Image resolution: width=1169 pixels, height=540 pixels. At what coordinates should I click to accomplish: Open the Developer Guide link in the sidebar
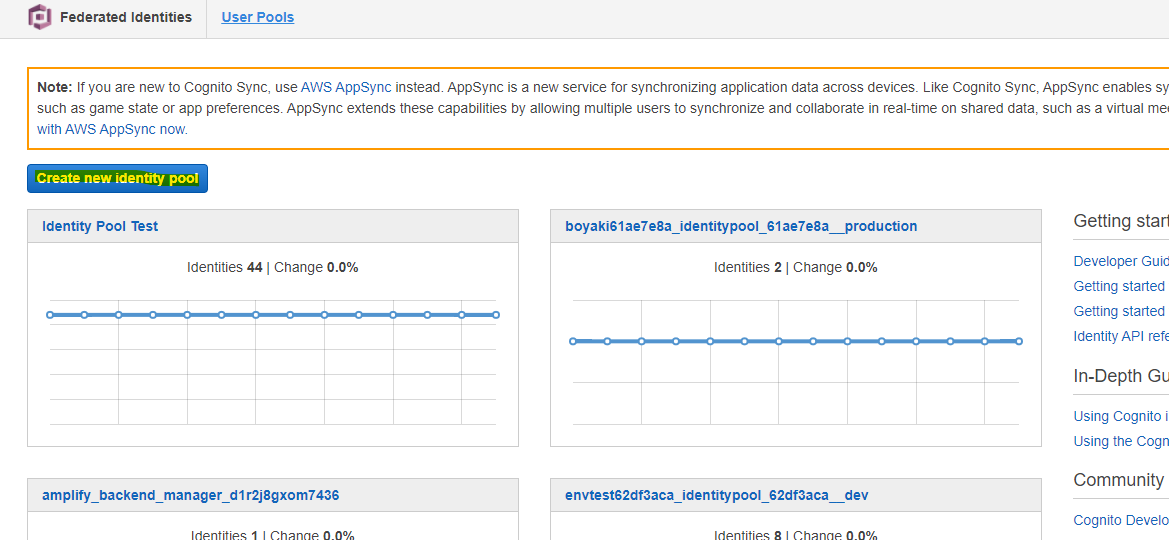tap(1121, 261)
